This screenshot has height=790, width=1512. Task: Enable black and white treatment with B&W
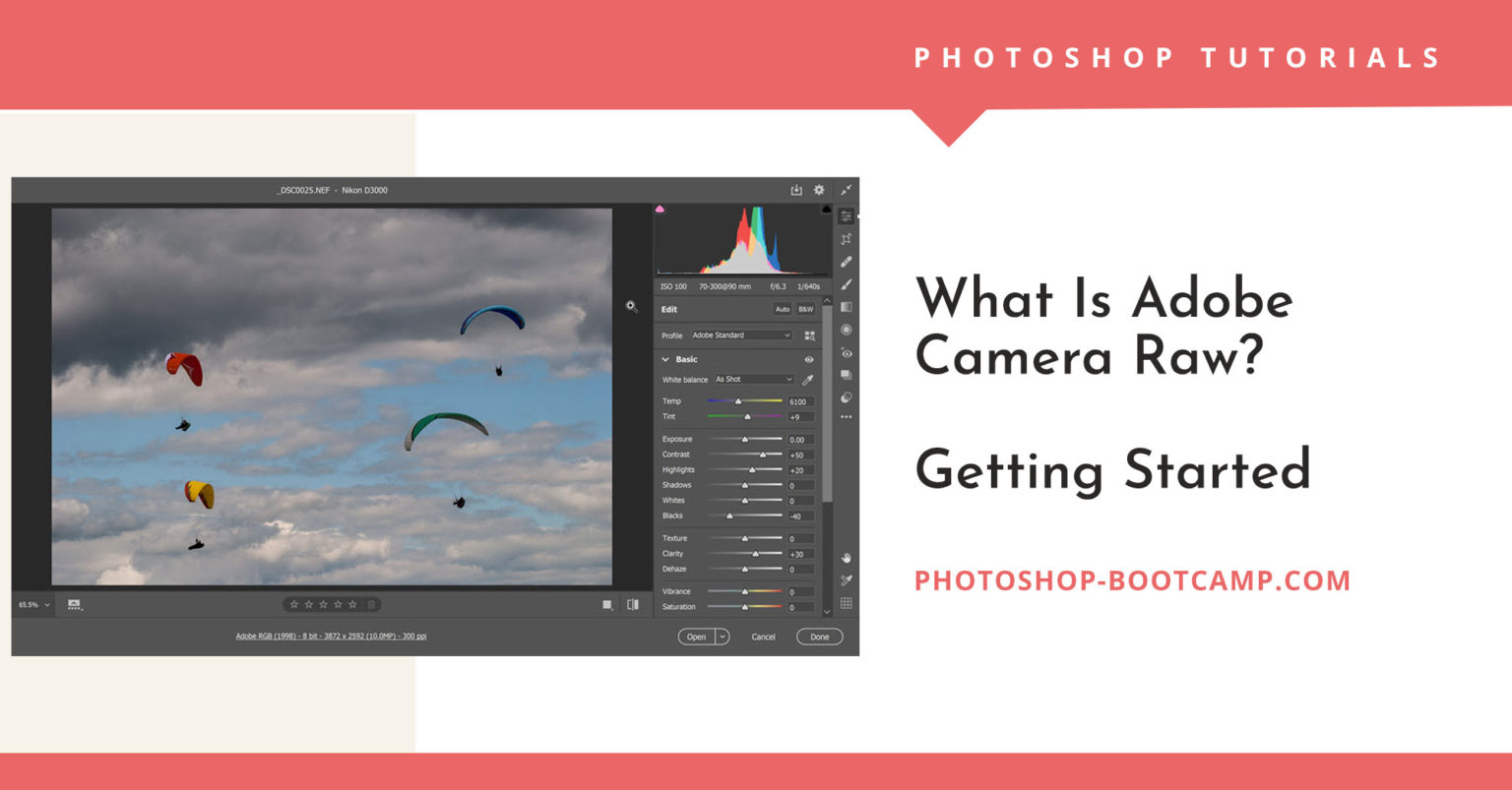coord(805,309)
